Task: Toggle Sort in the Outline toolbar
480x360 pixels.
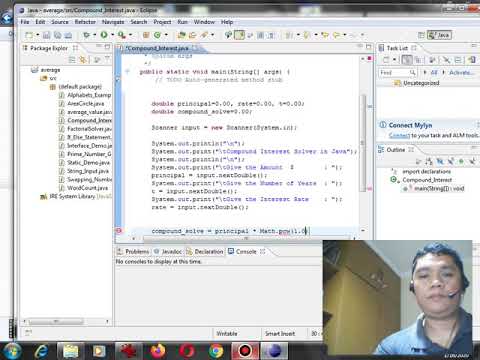Action: (429, 162)
